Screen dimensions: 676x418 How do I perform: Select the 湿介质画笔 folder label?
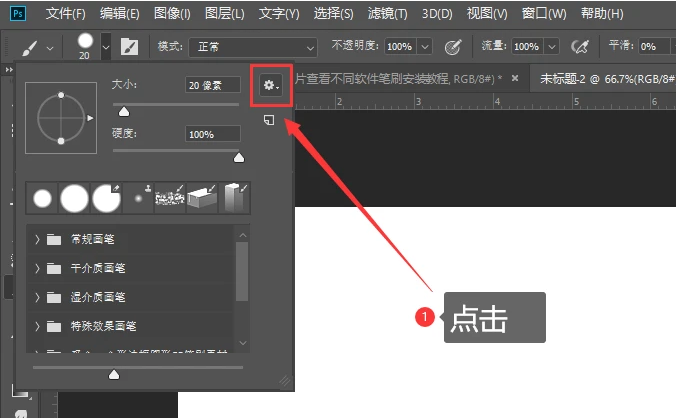tap(98, 297)
